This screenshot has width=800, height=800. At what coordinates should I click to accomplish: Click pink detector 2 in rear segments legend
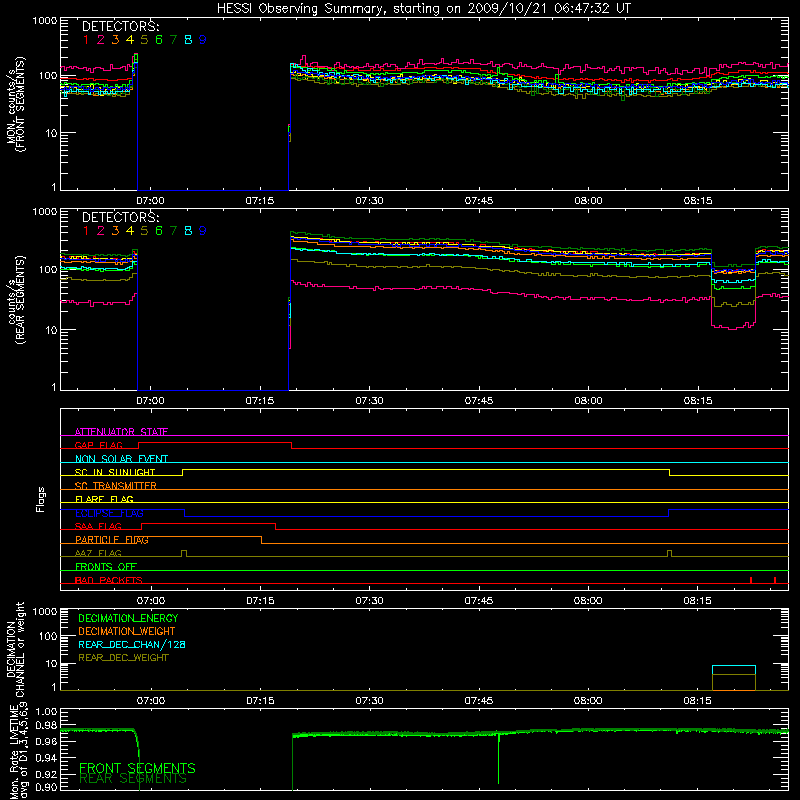(x=101, y=231)
